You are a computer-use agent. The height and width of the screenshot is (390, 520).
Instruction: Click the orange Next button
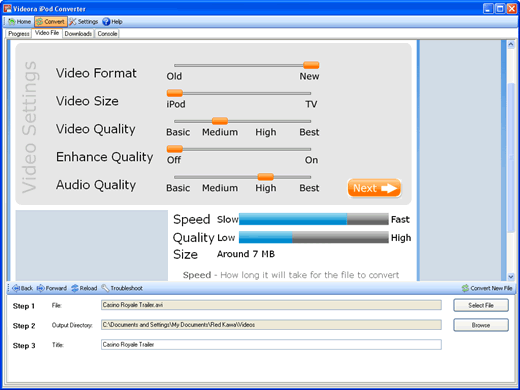[374, 188]
